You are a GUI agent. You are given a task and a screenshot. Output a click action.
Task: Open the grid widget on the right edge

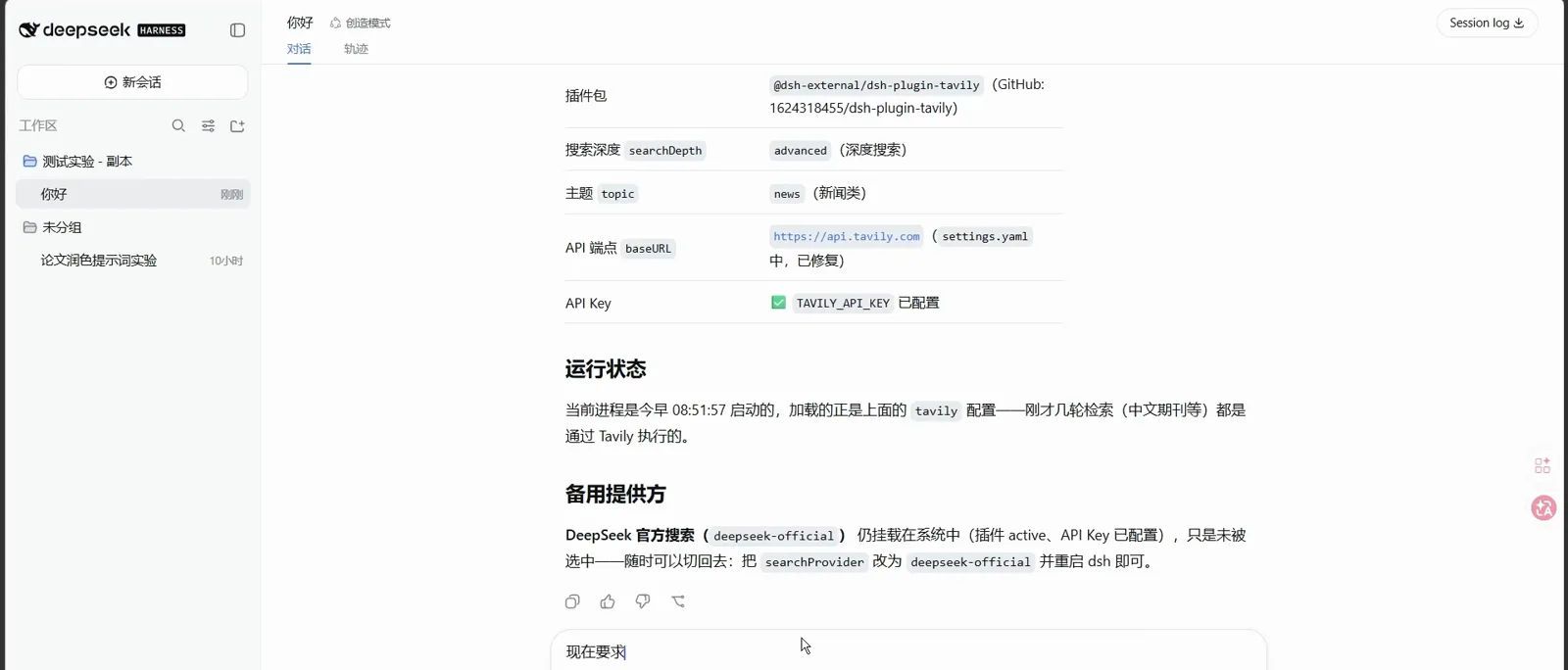[x=1543, y=465]
